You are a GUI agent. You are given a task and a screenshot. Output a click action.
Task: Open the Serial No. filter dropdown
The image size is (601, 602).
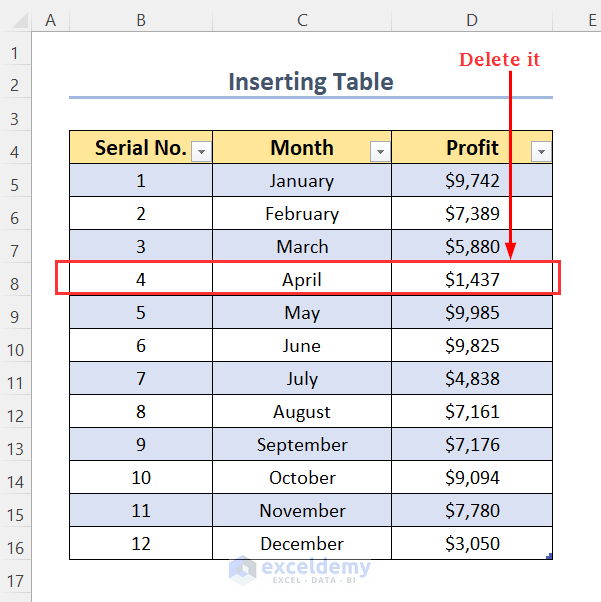[201, 152]
